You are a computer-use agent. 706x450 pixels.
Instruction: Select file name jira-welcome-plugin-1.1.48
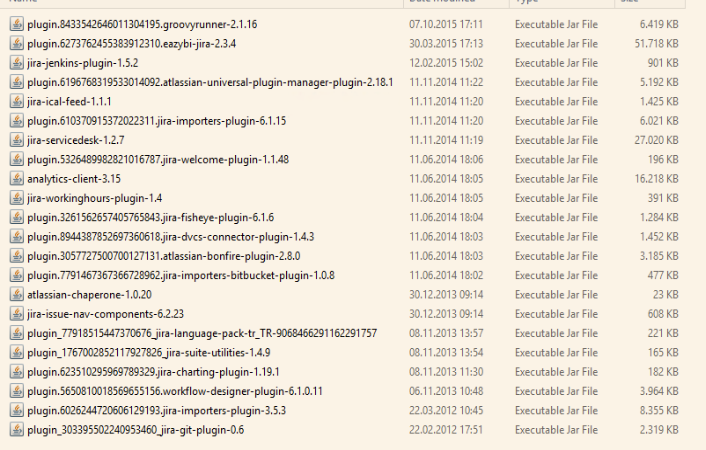coord(158,160)
